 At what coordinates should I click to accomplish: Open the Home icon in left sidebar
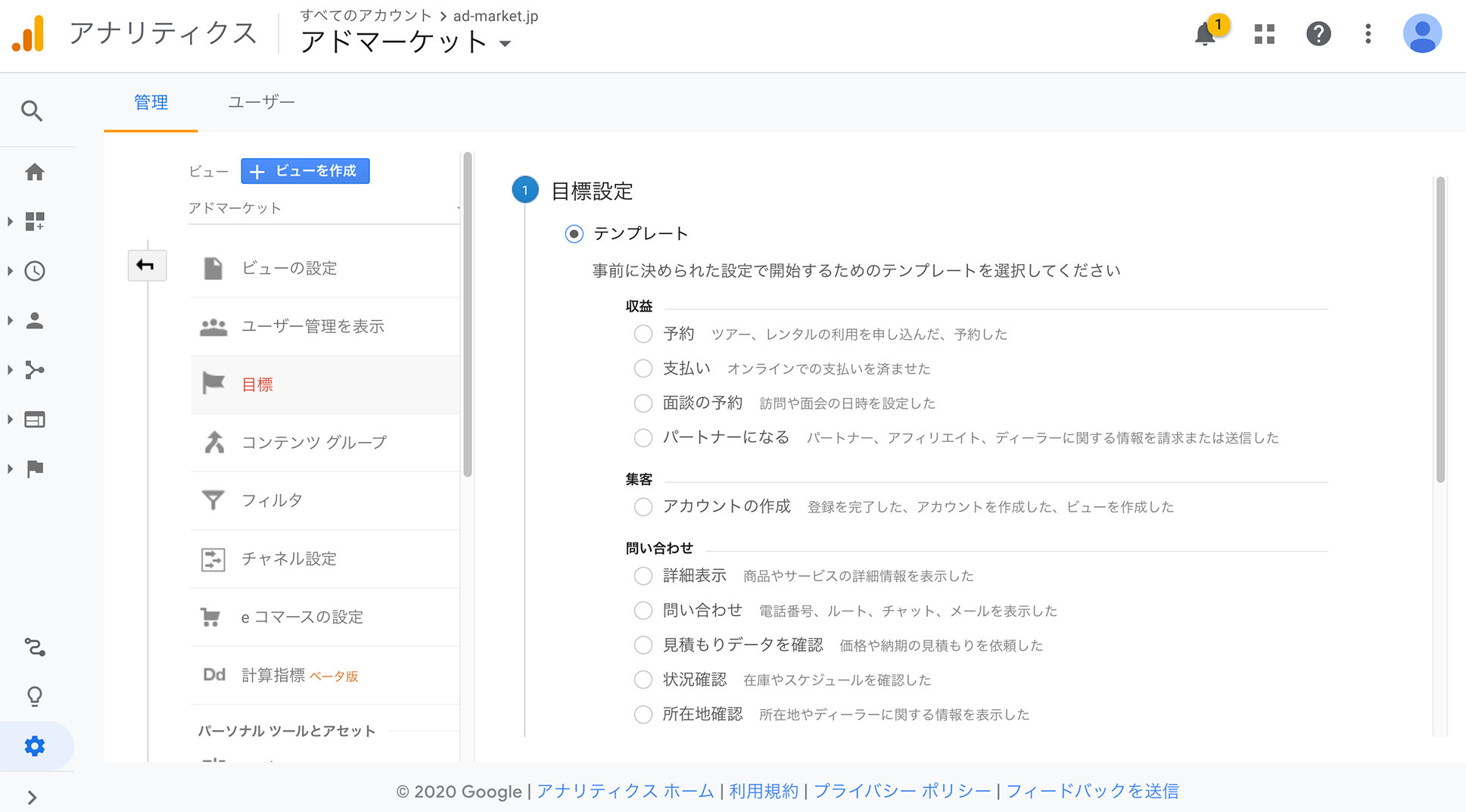click(34, 172)
